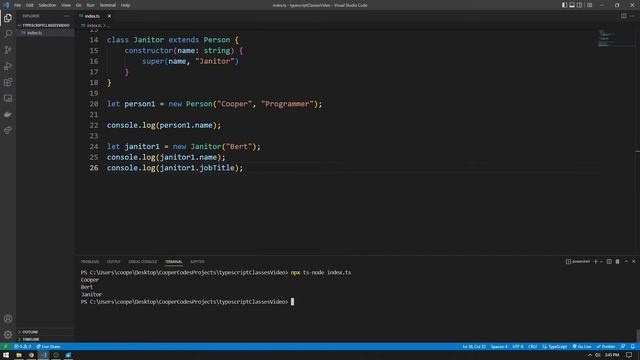Open editor more actions ellipsis
The height and width of the screenshot is (360, 640).
[633, 16]
